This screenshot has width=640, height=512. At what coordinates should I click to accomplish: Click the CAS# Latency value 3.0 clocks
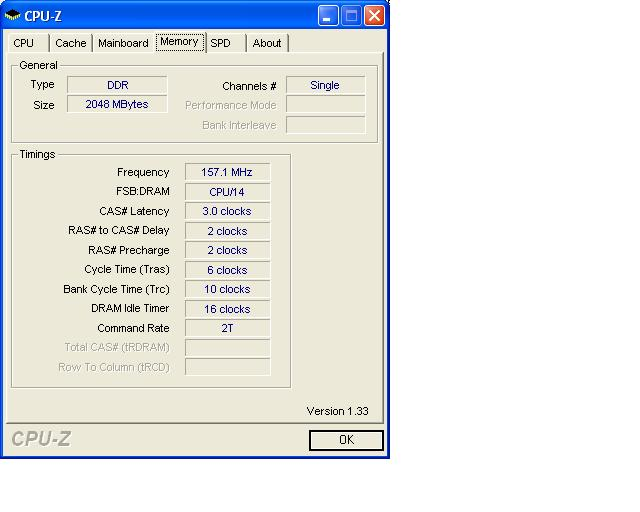[227, 211]
